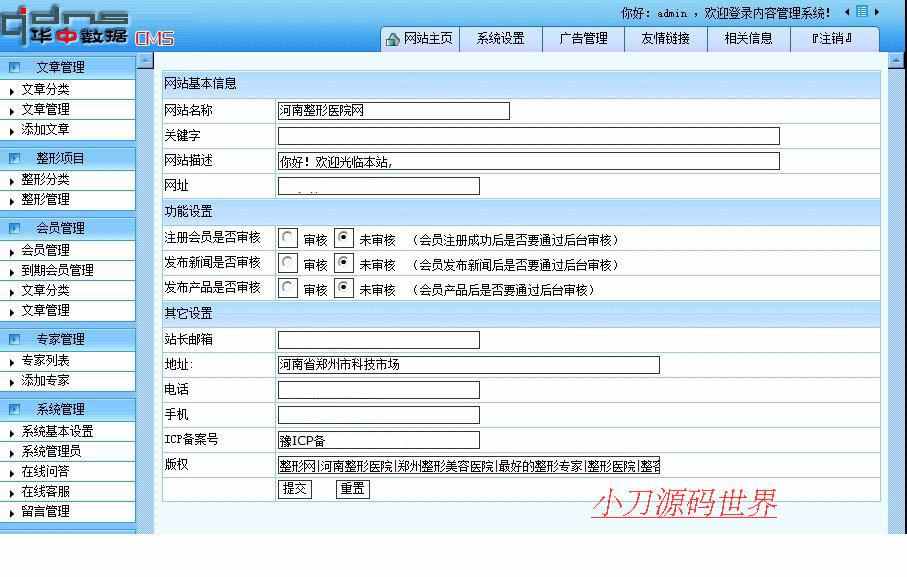Click the 专家管理 section header icon
The width and height of the screenshot is (907, 577).
[14, 339]
